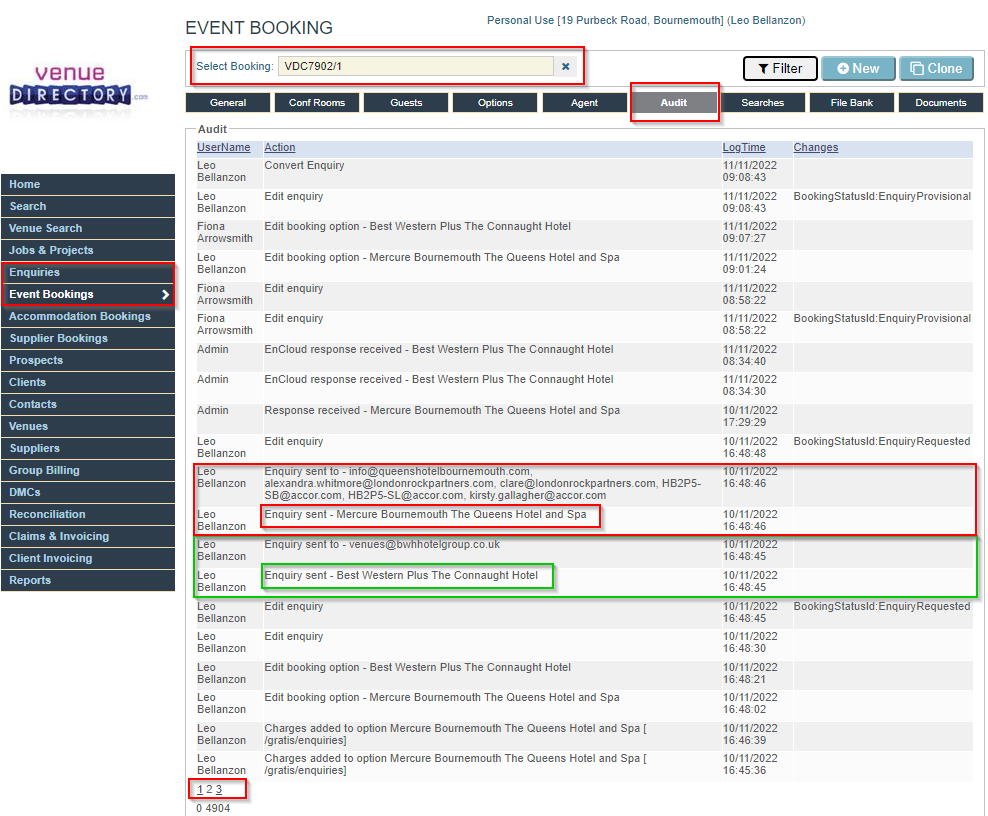This screenshot has height=816, width=988.
Task: Clone the current booking
Action: pyautogui.click(x=936, y=69)
